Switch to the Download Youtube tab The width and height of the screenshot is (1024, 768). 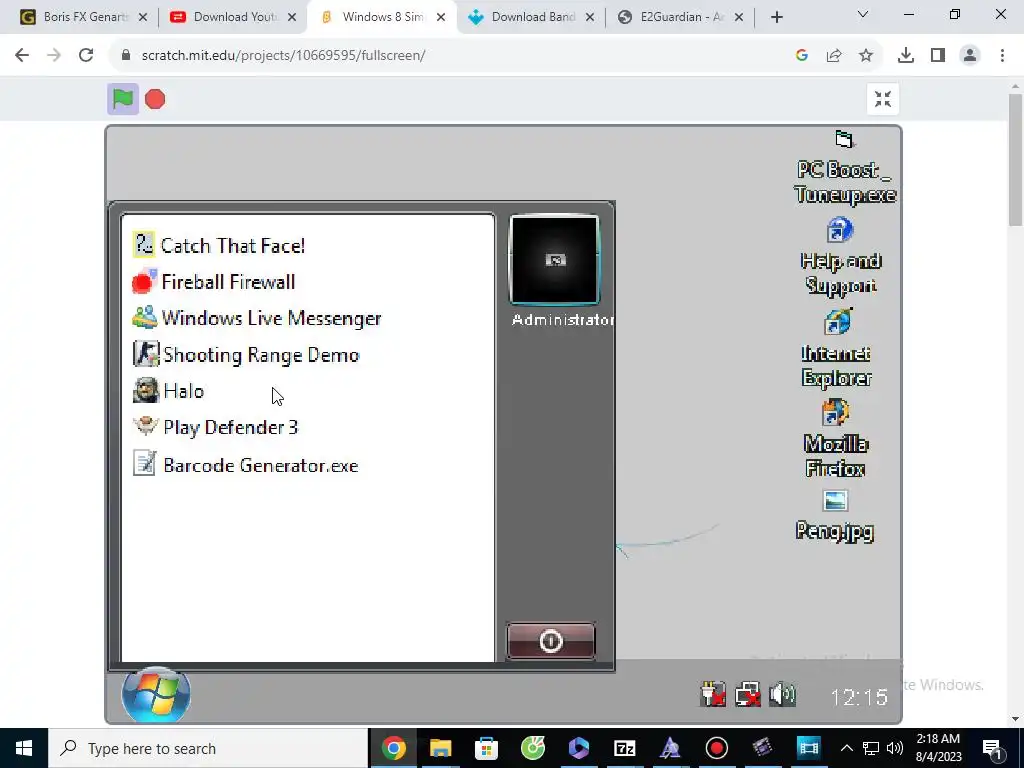(232, 17)
